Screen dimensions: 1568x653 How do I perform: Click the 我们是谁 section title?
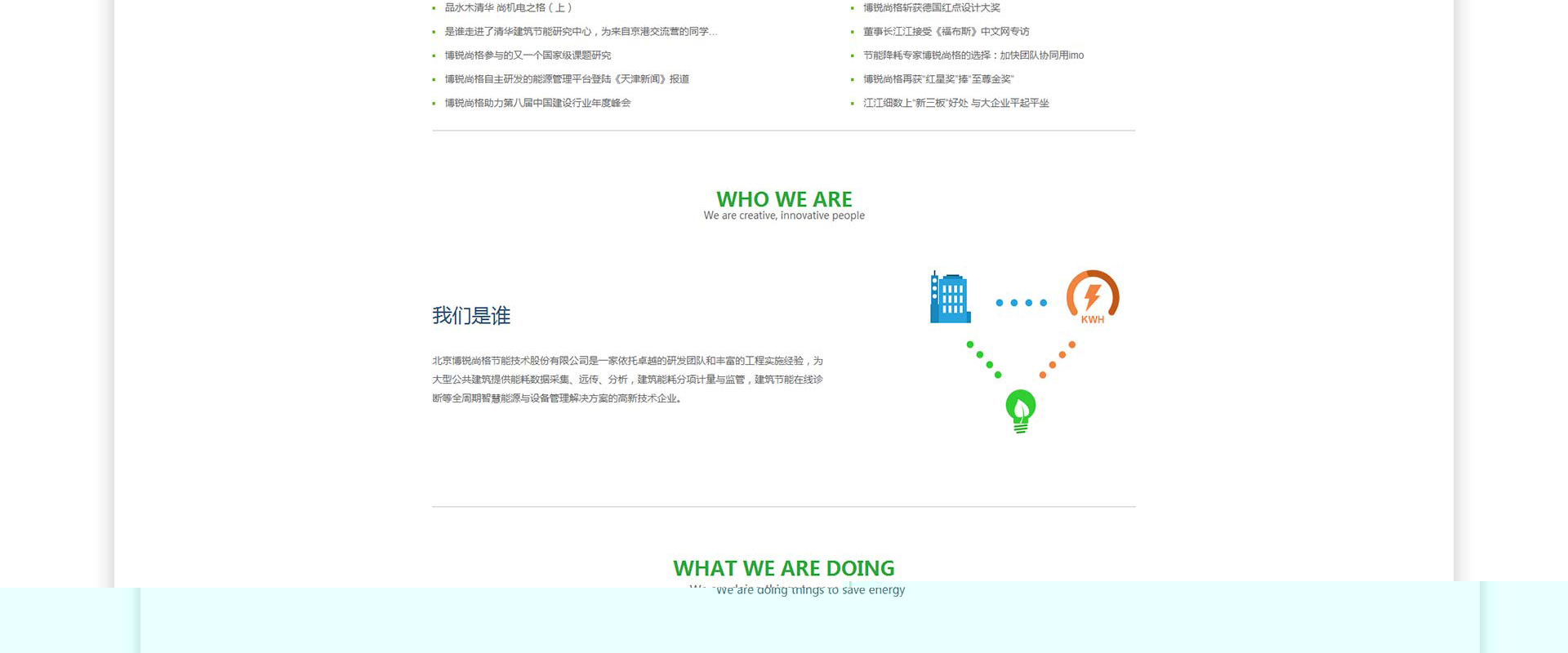[x=471, y=316]
